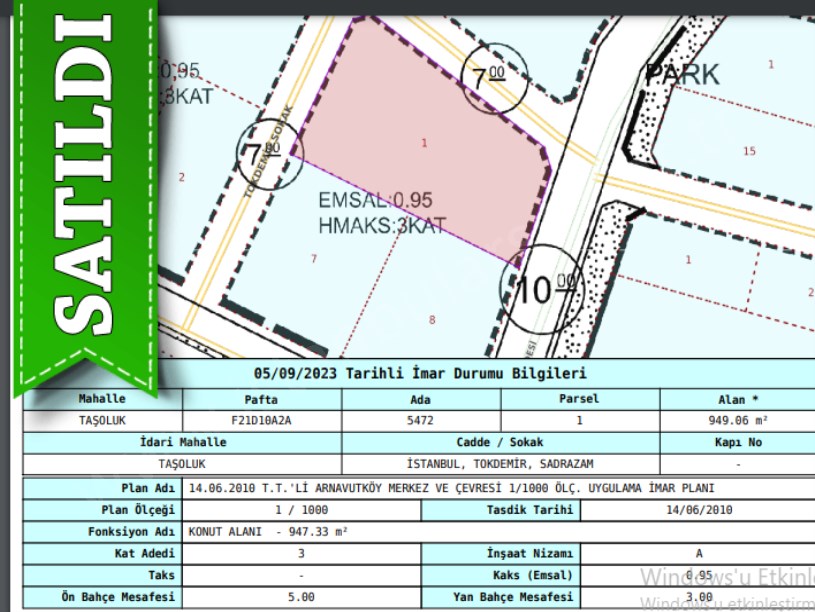The image size is (815, 612).
Task: Click the Ada value 5472
Action: 420,420
